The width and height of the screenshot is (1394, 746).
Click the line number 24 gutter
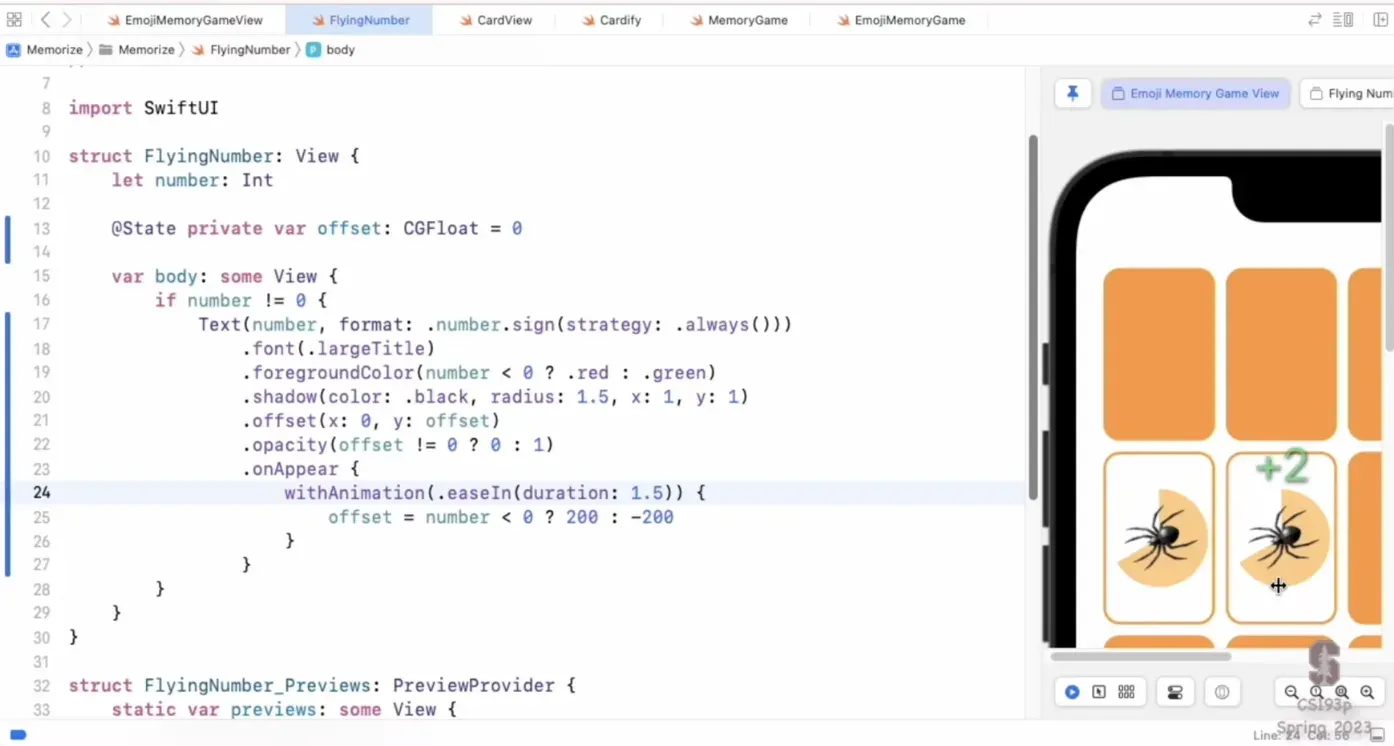[41, 492]
